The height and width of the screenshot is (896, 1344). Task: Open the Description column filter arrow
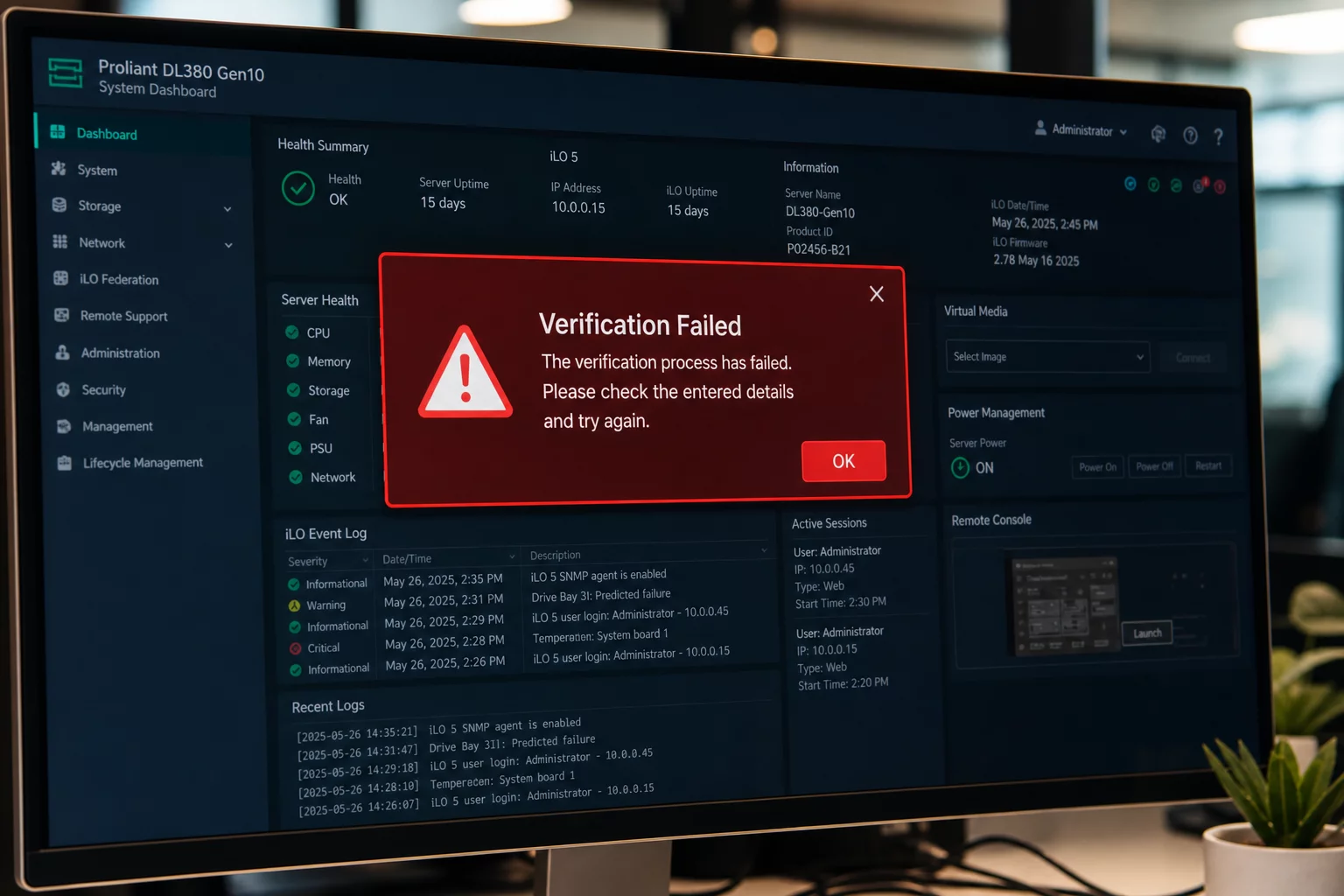pos(764,550)
